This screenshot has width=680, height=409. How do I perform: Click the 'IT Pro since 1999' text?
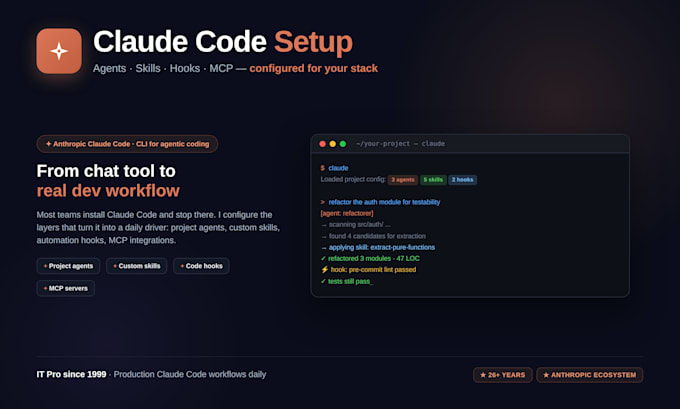(72, 374)
